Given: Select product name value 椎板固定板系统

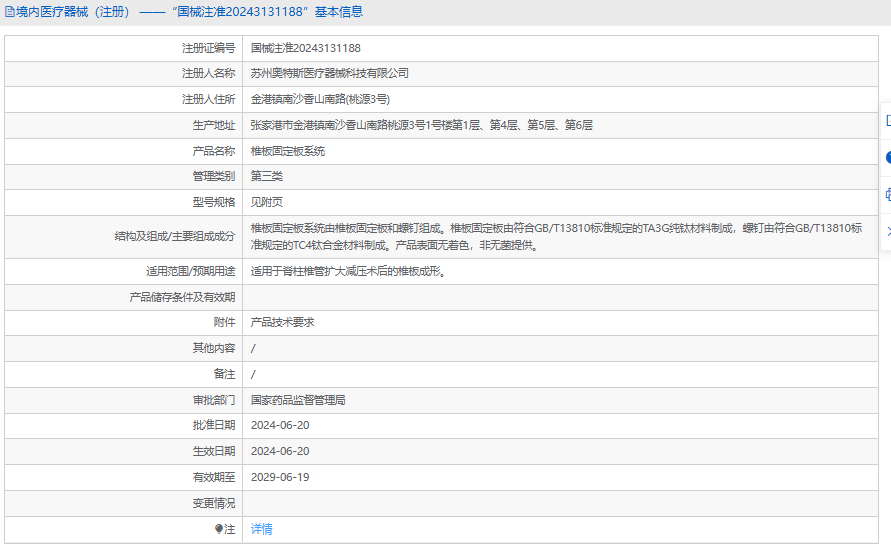Looking at the screenshot, I should click(x=288, y=151).
